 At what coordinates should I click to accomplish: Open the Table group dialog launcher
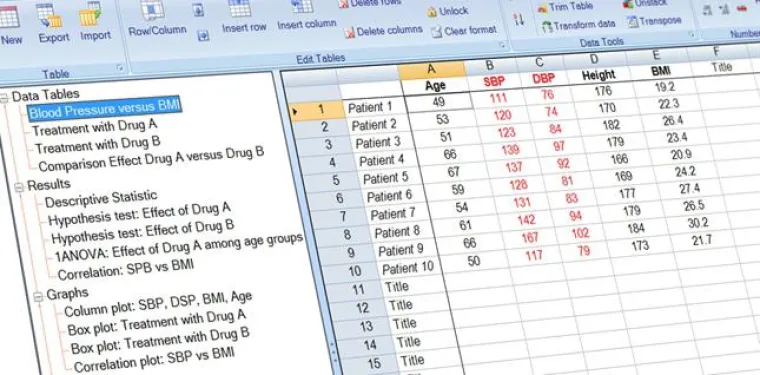(x=120, y=69)
